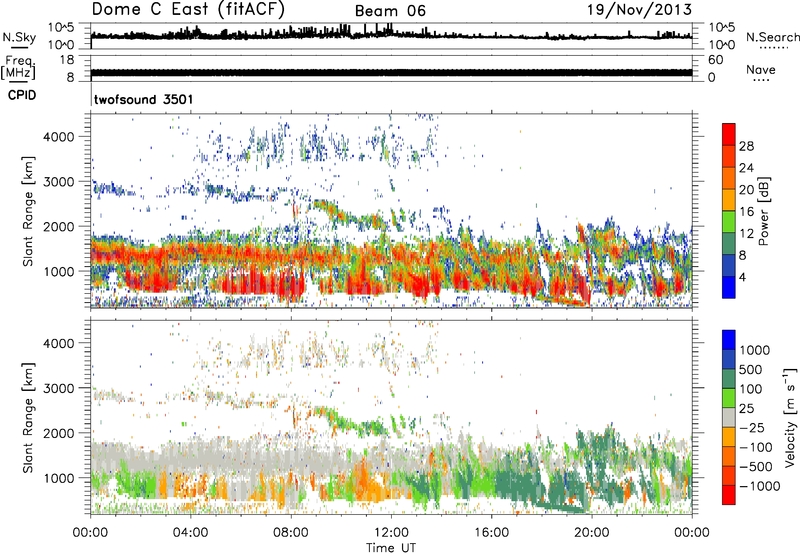The image size is (800, 554).
Task: Click the '-1000' tick on velocity colorbar
Action: (x=759, y=486)
